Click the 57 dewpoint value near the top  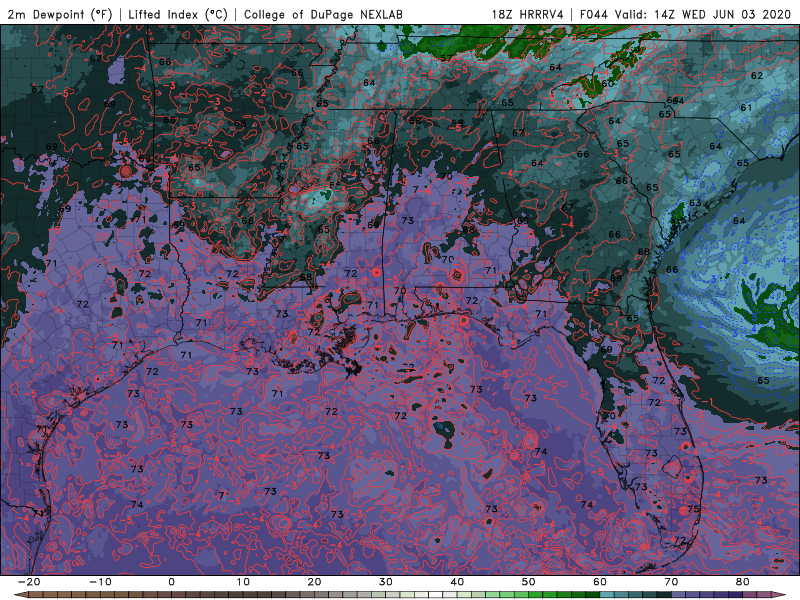pos(446,58)
